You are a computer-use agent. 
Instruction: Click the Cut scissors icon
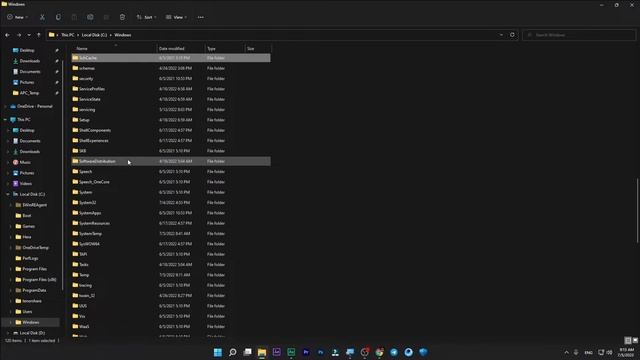pos(42,17)
